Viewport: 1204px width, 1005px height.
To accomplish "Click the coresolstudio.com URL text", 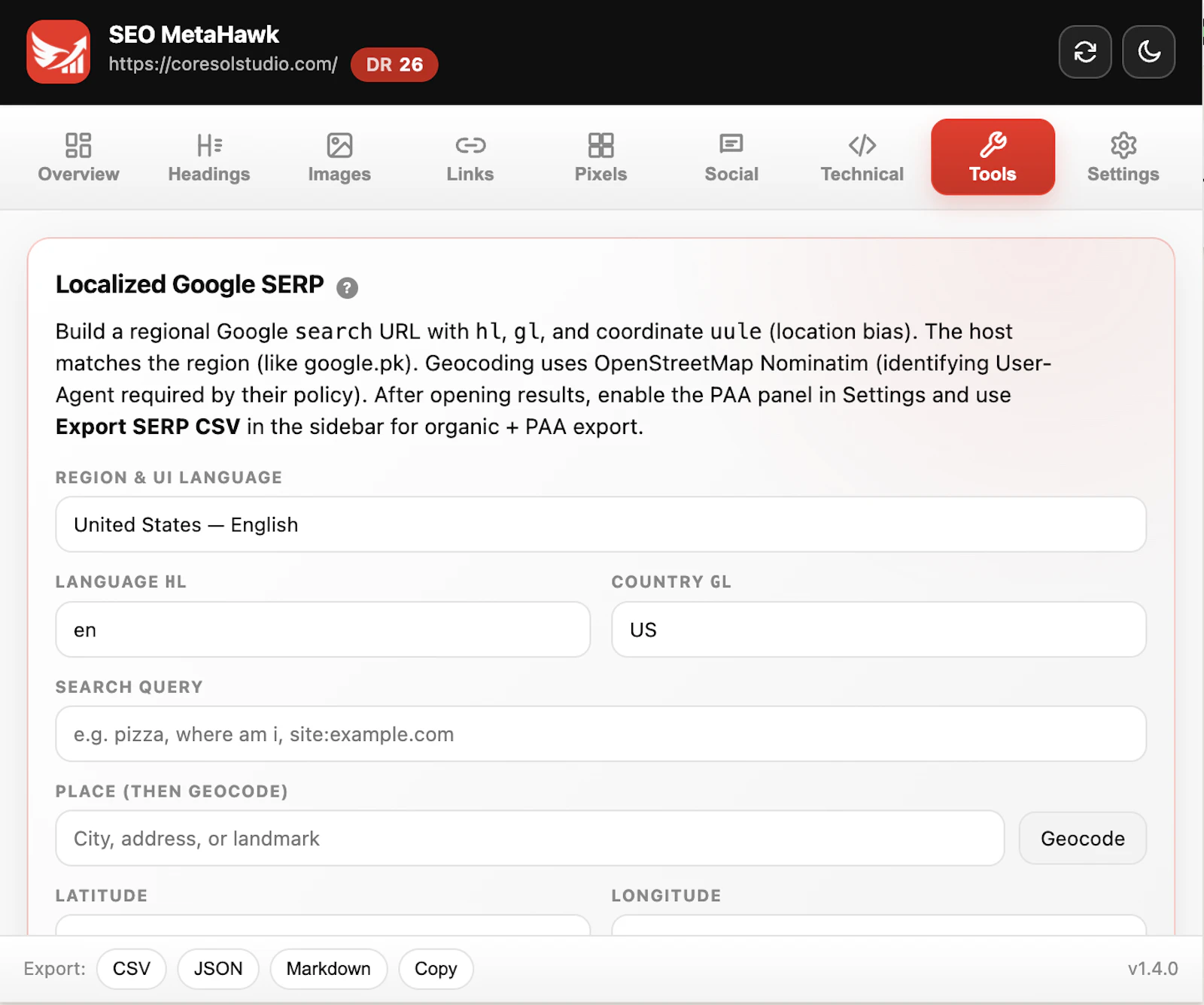I will click(223, 64).
